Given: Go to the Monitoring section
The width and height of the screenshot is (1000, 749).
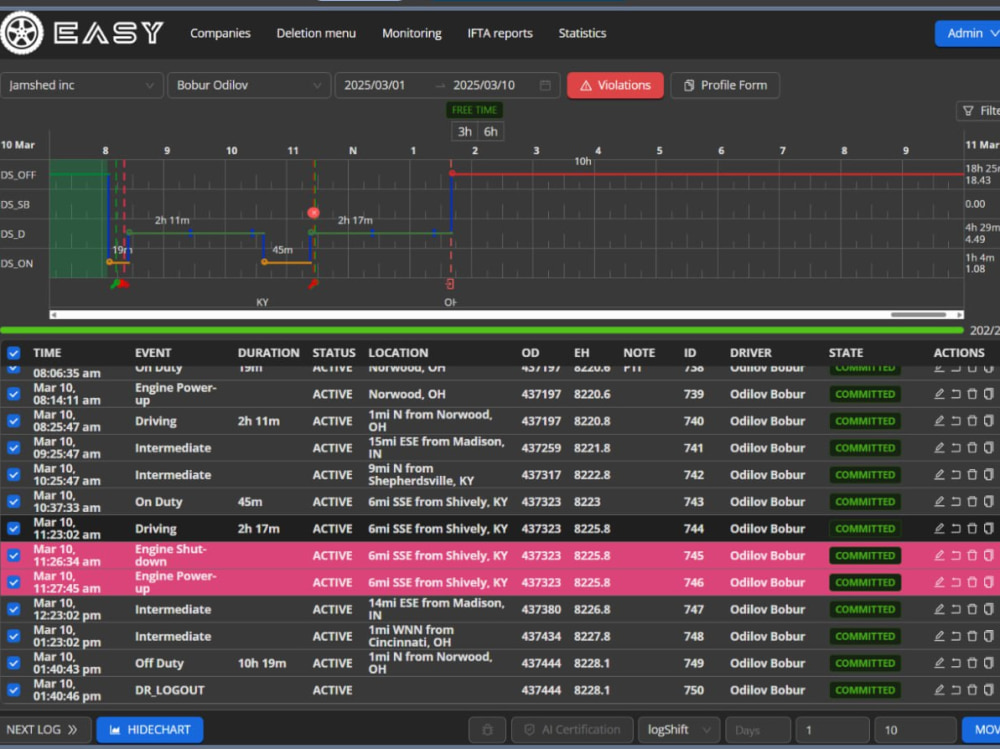Looking at the screenshot, I should click(x=411, y=33).
